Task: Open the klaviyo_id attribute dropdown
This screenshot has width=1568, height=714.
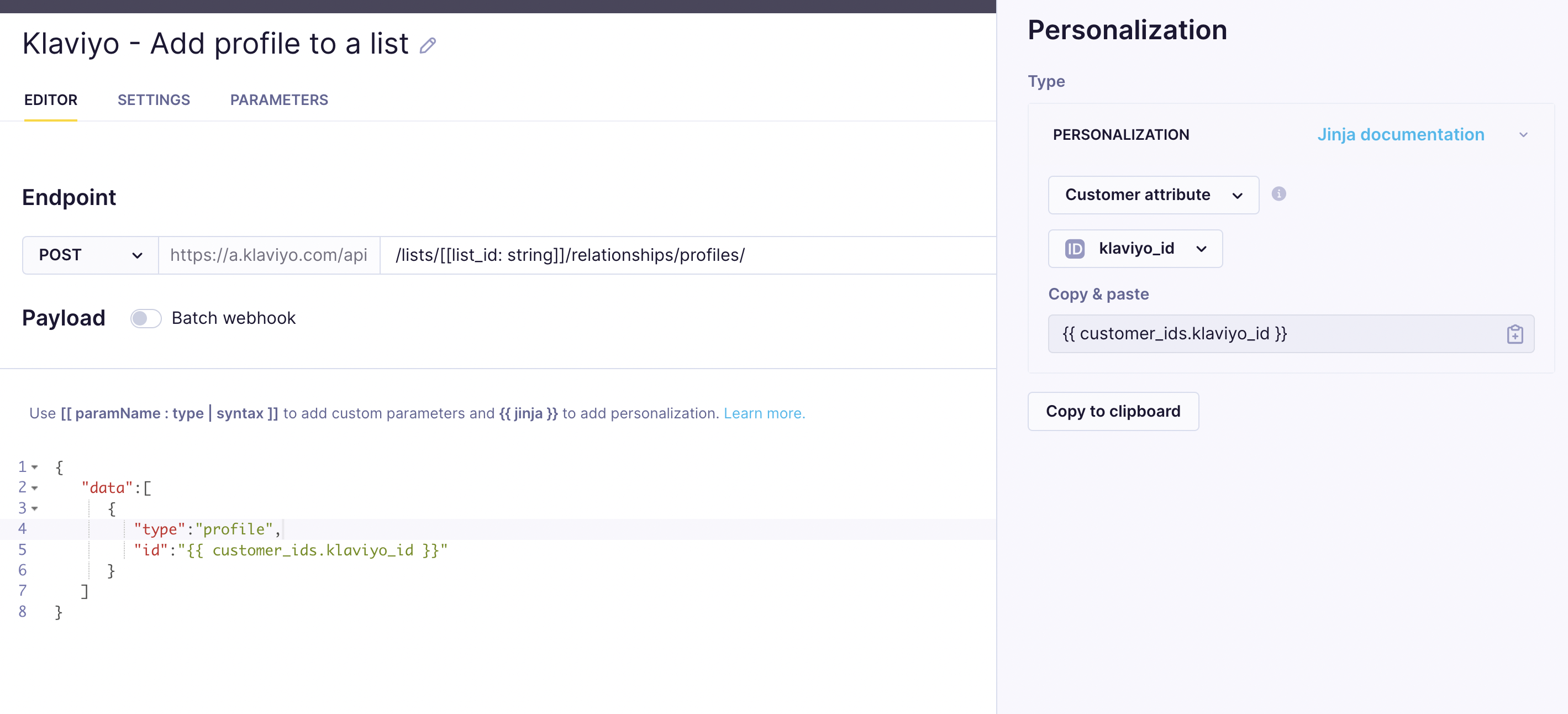Action: click(x=1135, y=248)
